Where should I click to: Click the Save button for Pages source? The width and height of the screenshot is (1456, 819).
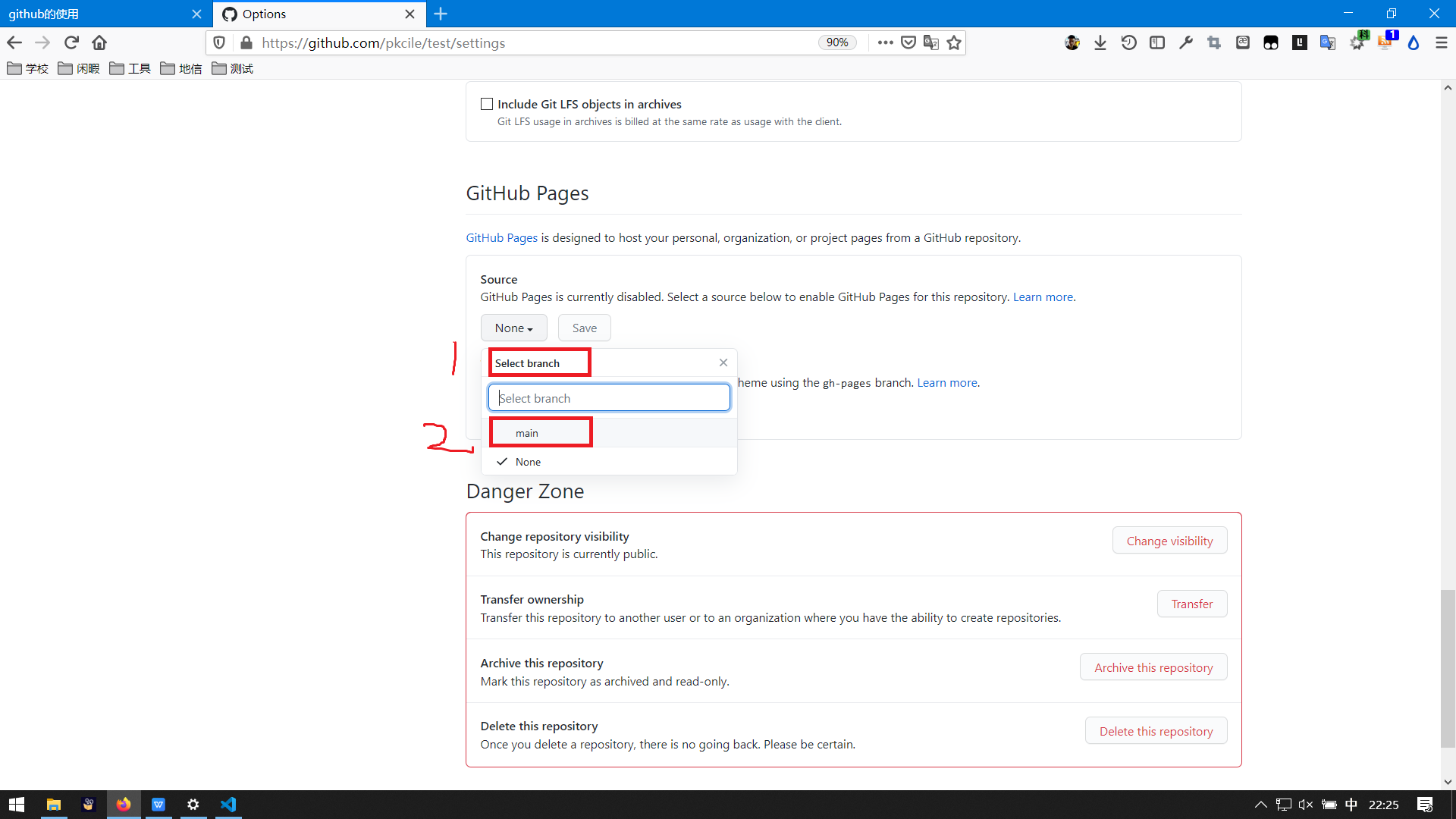(x=584, y=328)
